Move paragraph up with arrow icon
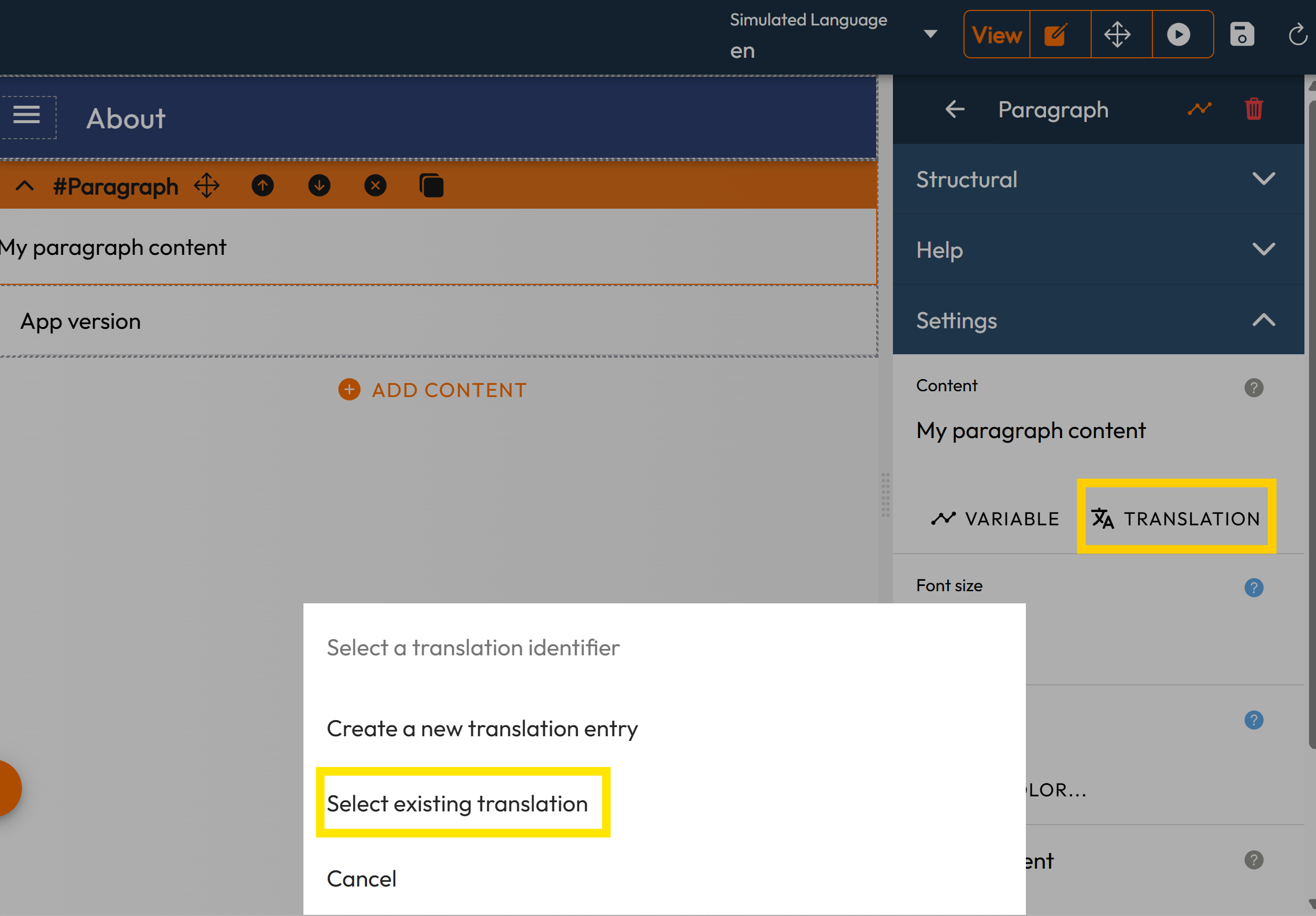The width and height of the screenshot is (1316, 916). coord(262,186)
